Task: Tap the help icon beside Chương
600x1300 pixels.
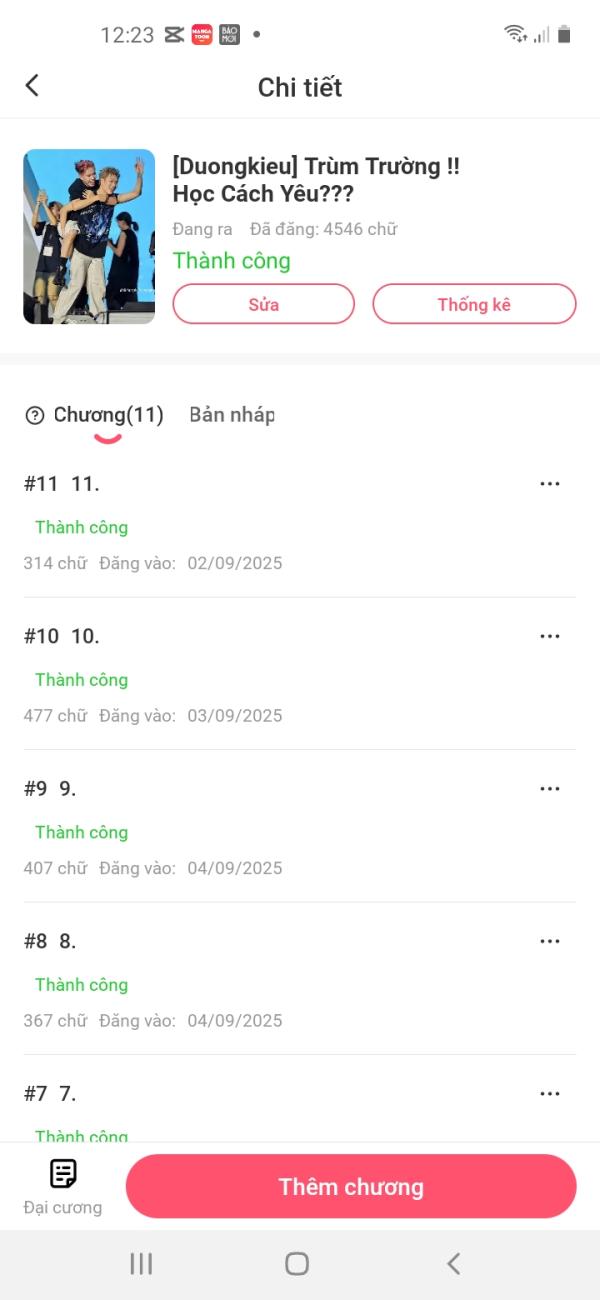Action: coord(35,416)
